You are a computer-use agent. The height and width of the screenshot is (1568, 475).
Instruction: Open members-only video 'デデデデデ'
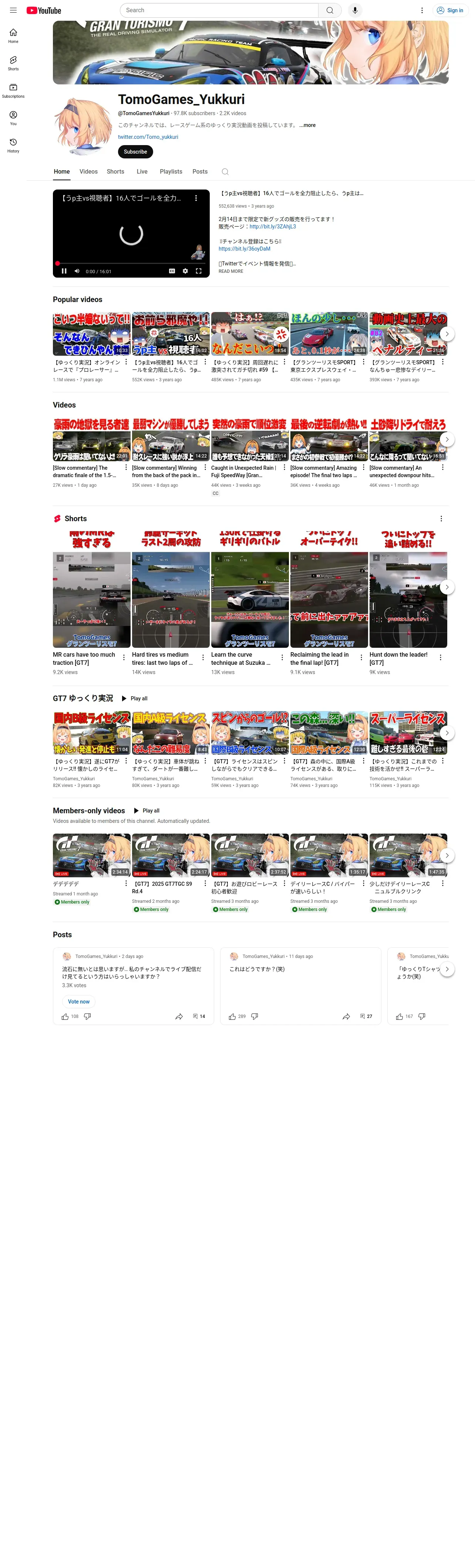pos(92,855)
